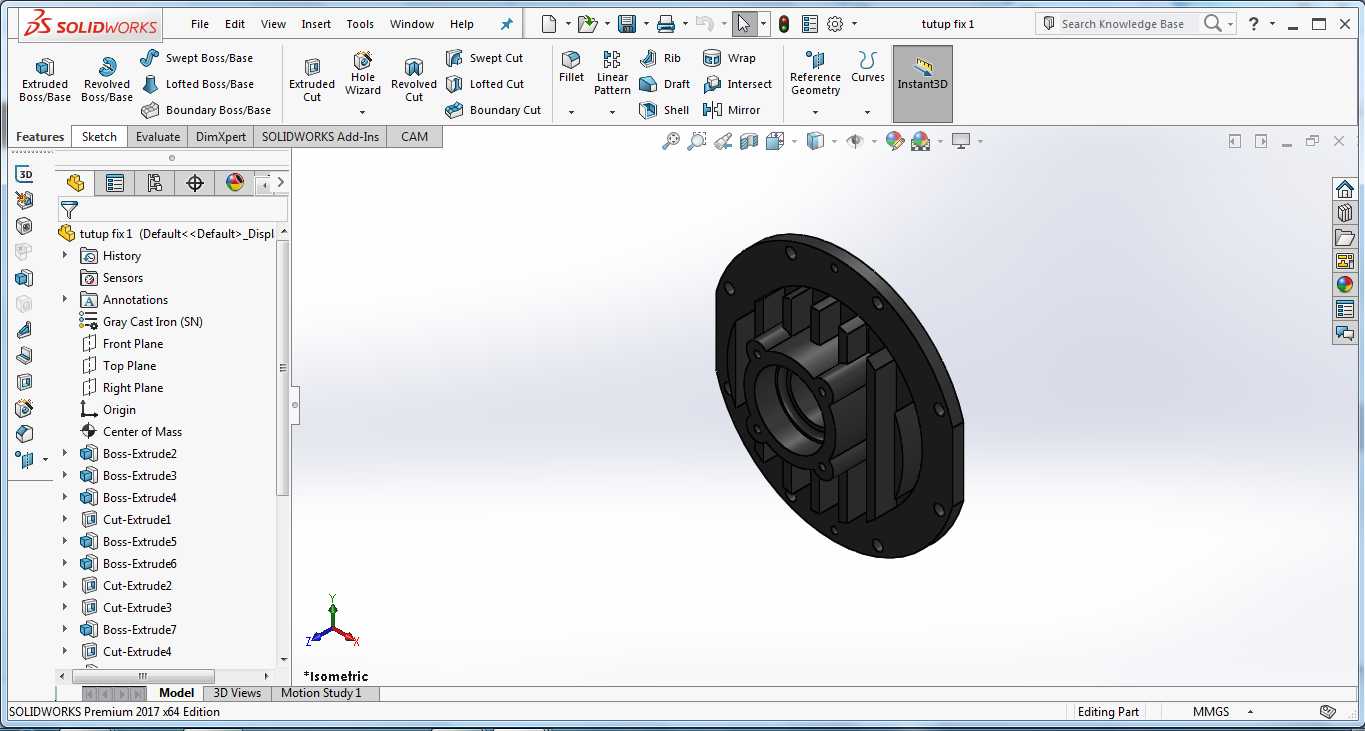The image size is (1365, 731).
Task: Pick the Lofted Cut tool
Action: 485,84
